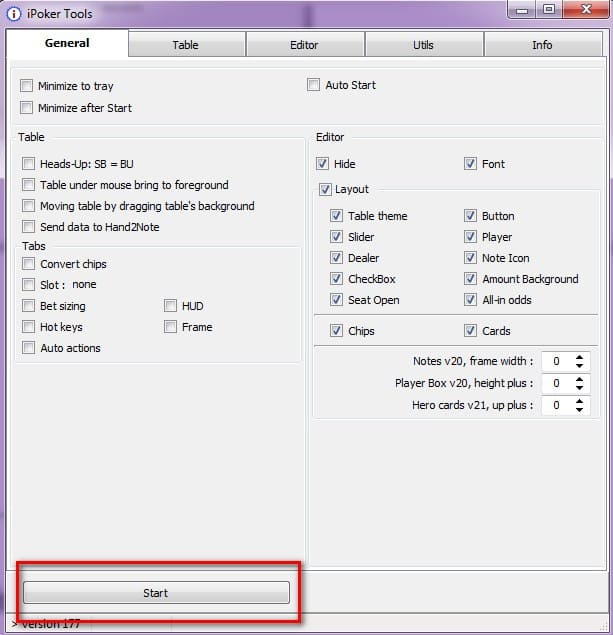
Task: Increase Notes v20 frame width value
Action: pos(579,357)
